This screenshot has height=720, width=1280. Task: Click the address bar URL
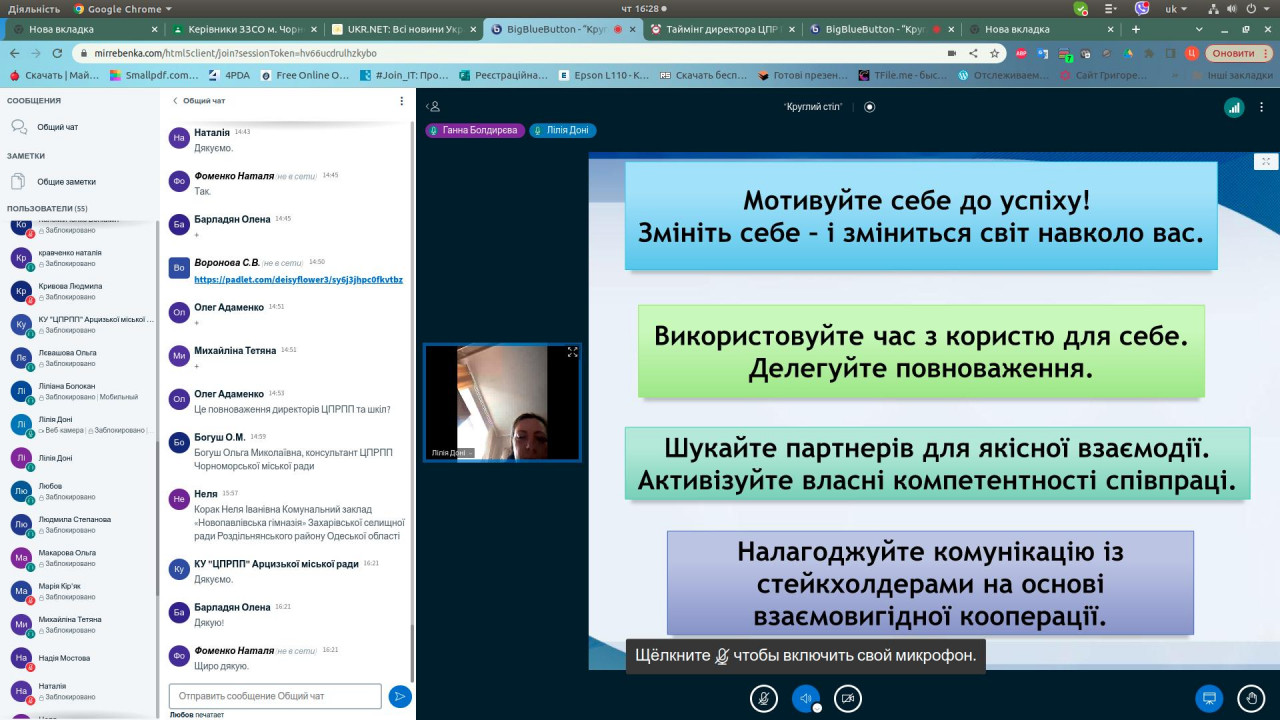(x=237, y=53)
